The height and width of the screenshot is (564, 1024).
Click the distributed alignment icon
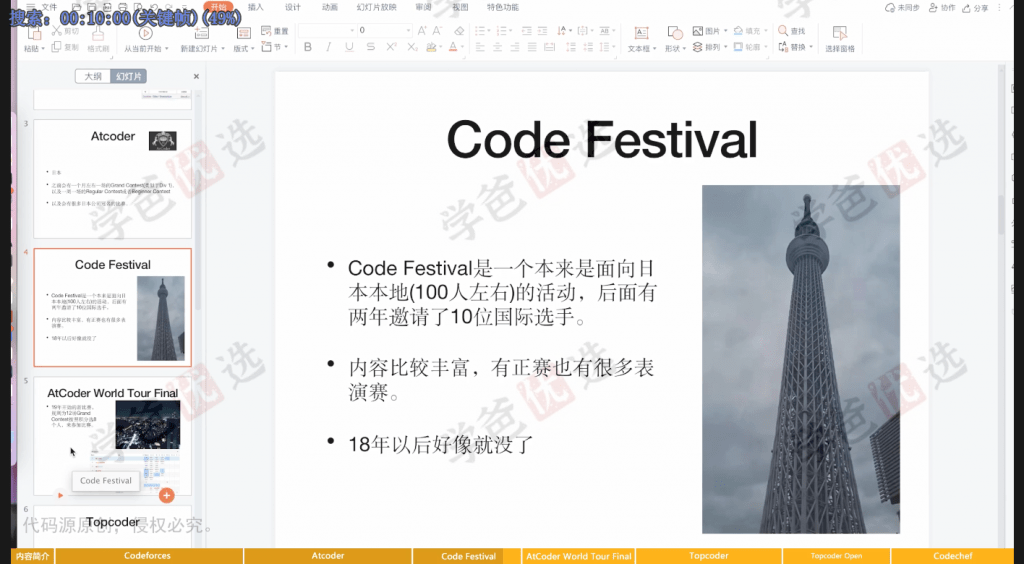tap(549, 47)
